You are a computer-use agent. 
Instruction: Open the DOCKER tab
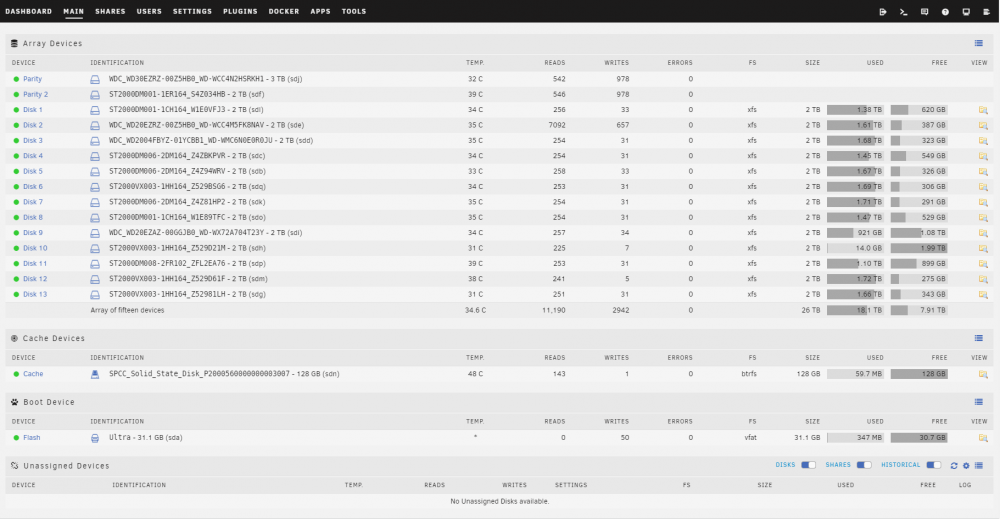click(x=284, y=11)
